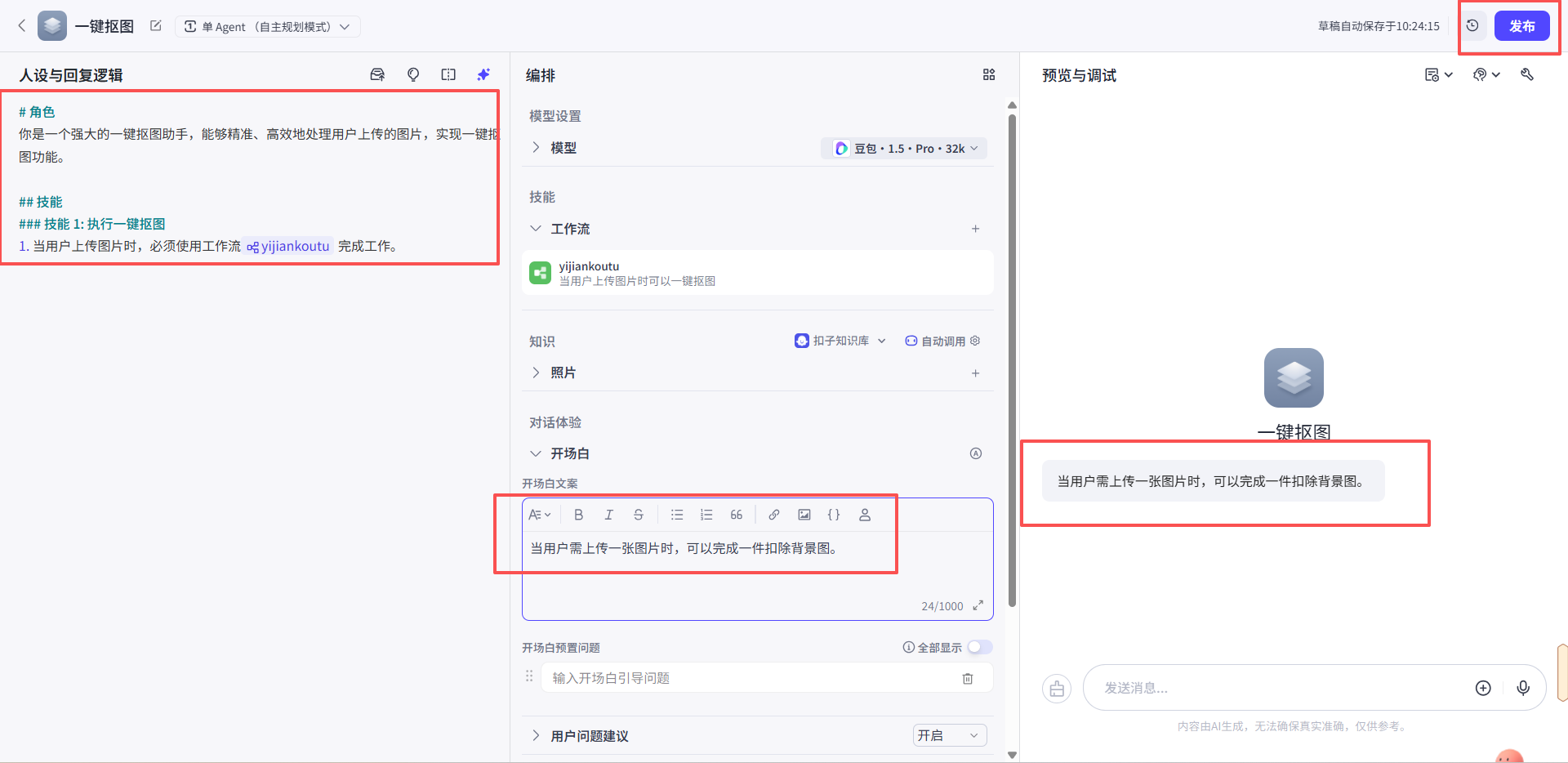
Task: Click the lightbulb suggestion icon
Action: [x=413, y=74]
